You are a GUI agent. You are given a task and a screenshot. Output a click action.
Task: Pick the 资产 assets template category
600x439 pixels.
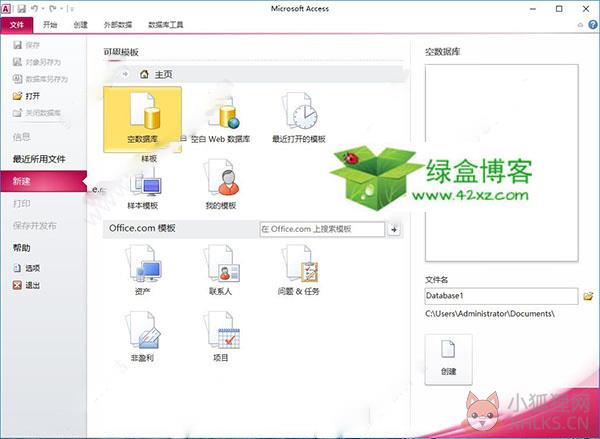(x=142, y=271)
